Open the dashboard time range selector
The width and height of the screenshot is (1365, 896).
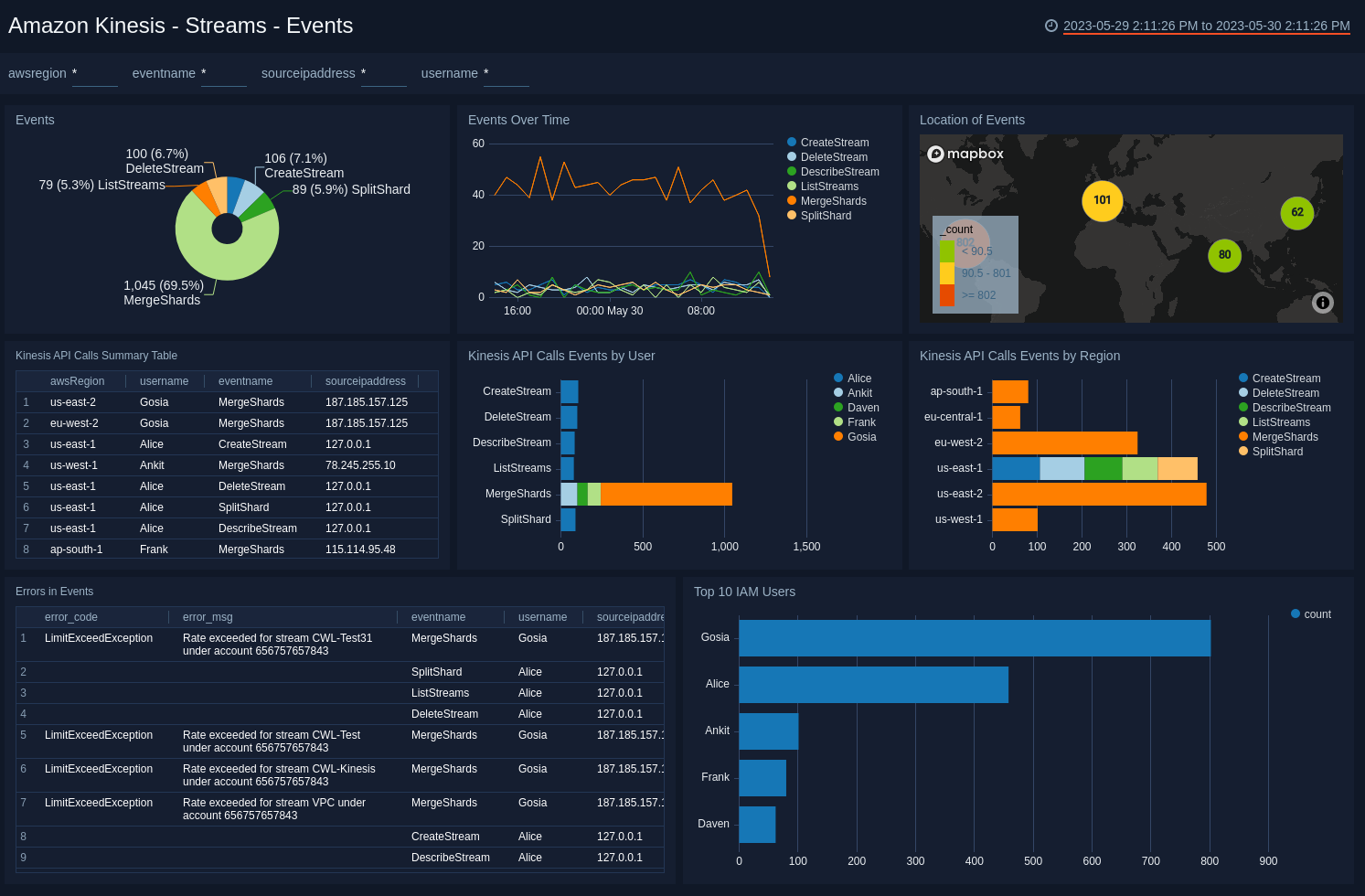[x=1206, y=26]
